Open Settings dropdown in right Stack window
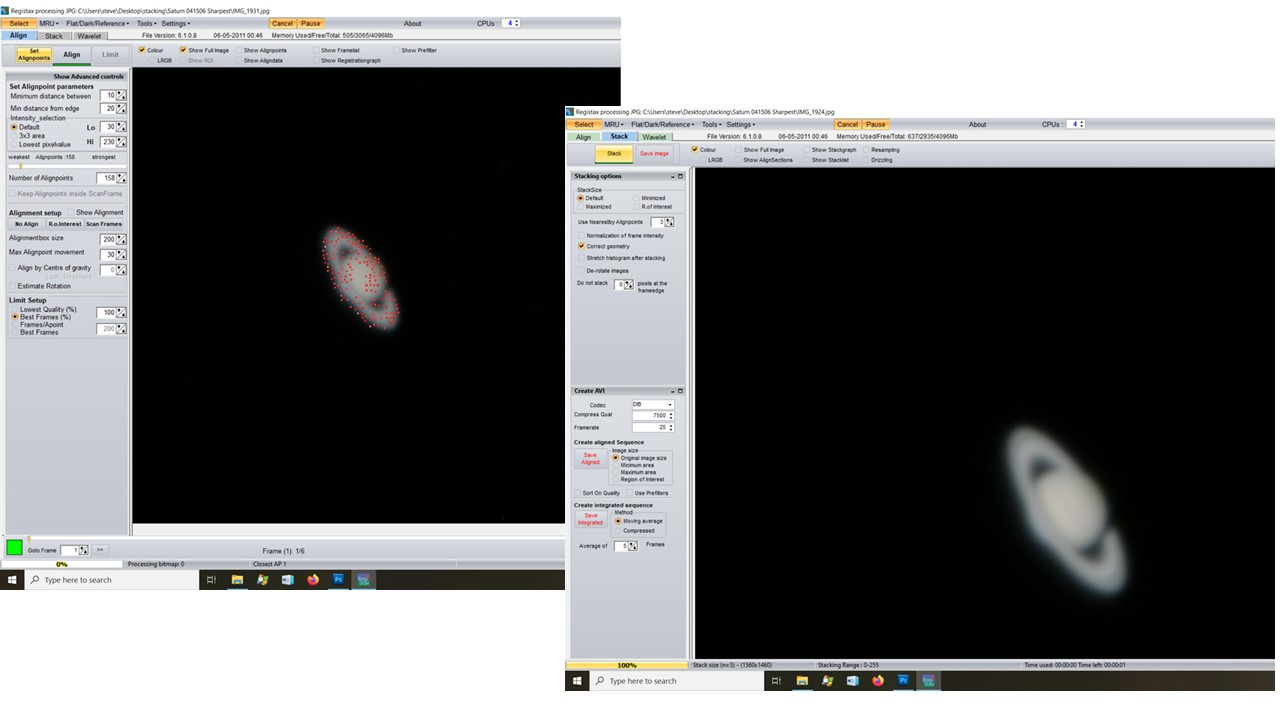This screenshot has height=720, width=1280. [x=741, y=125]
